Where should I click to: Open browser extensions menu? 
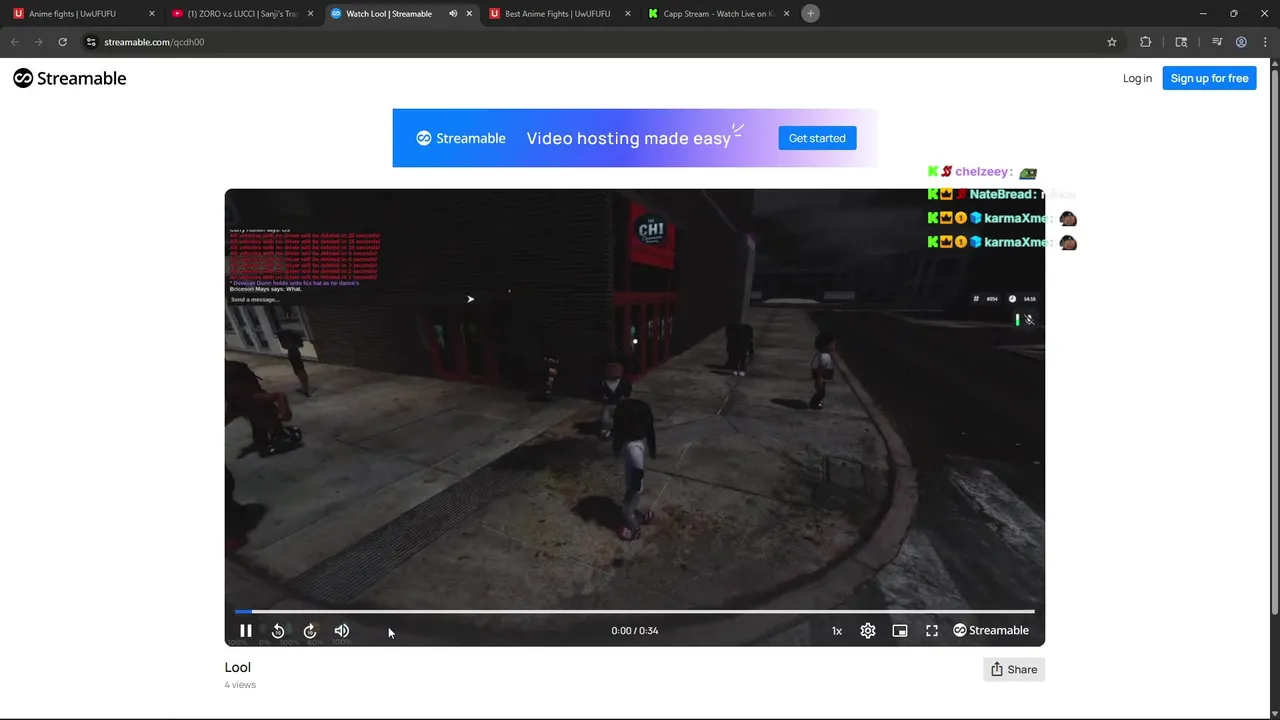(x=1146, y=42)
